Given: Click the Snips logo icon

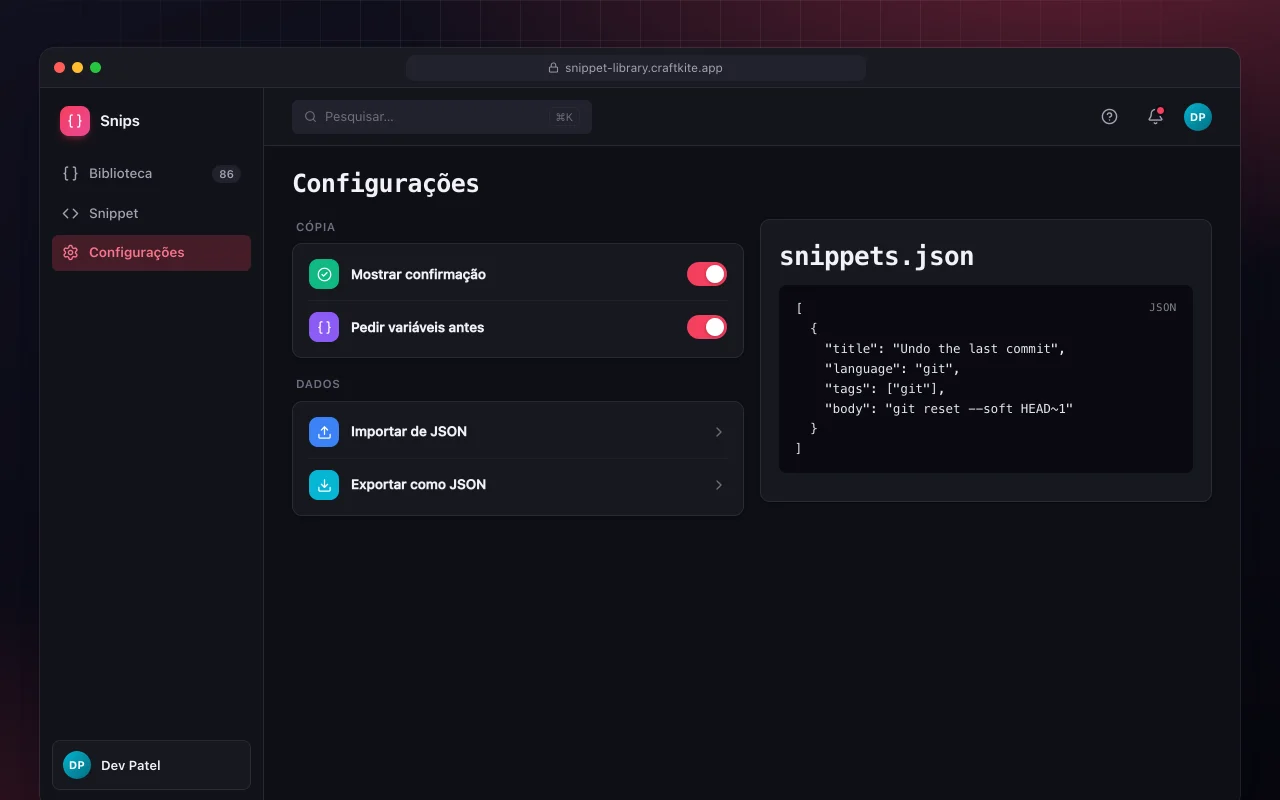Looking at the screenshot, I should click(75, 121).
